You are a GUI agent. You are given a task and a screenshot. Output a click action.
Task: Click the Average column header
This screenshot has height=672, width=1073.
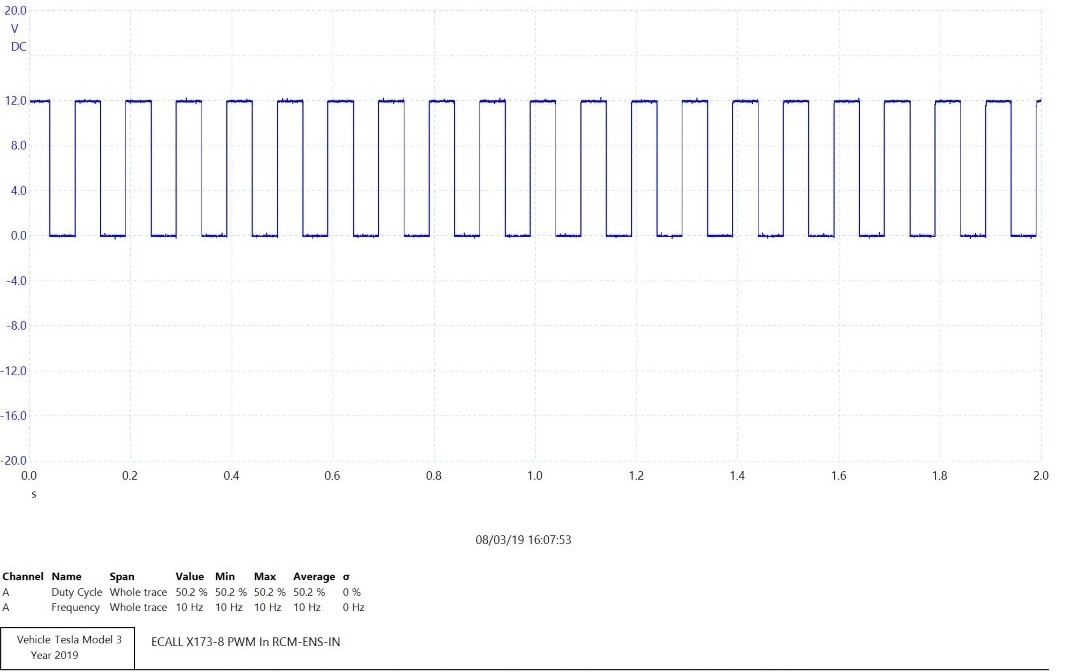314,577
